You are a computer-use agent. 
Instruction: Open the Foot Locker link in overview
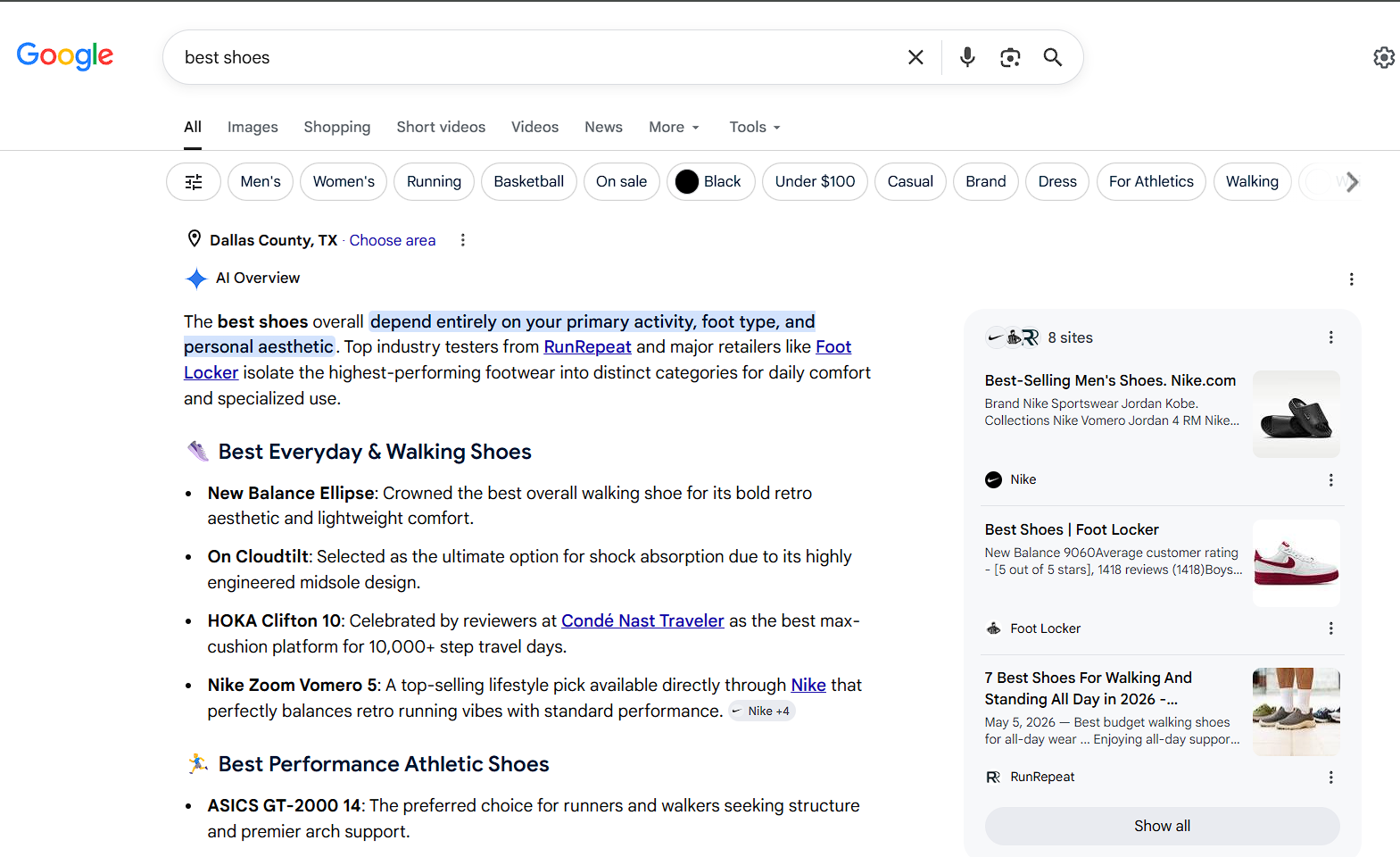pyautogui.click(x=833, y=346)
